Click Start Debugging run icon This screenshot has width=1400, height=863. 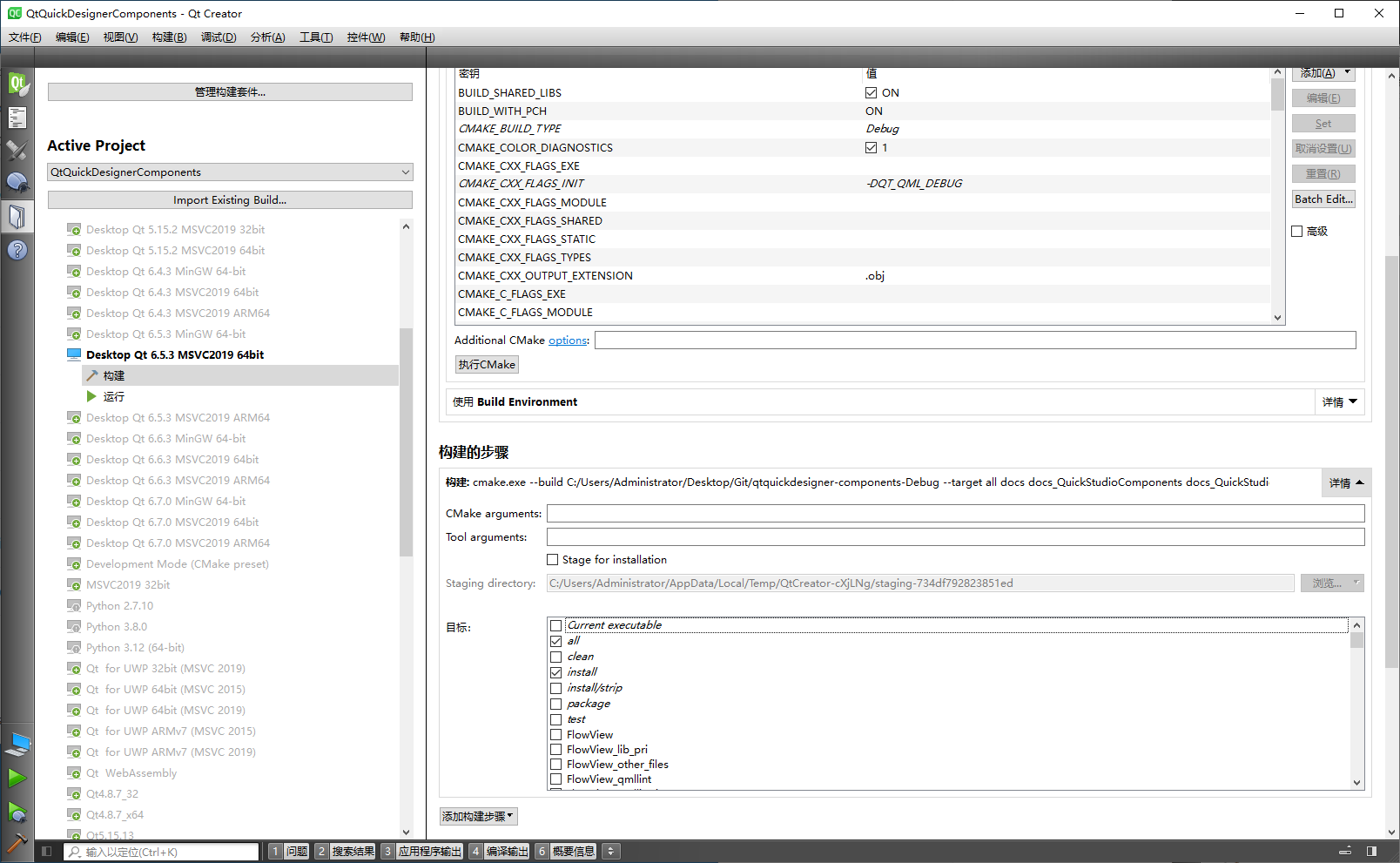point(17,812)
